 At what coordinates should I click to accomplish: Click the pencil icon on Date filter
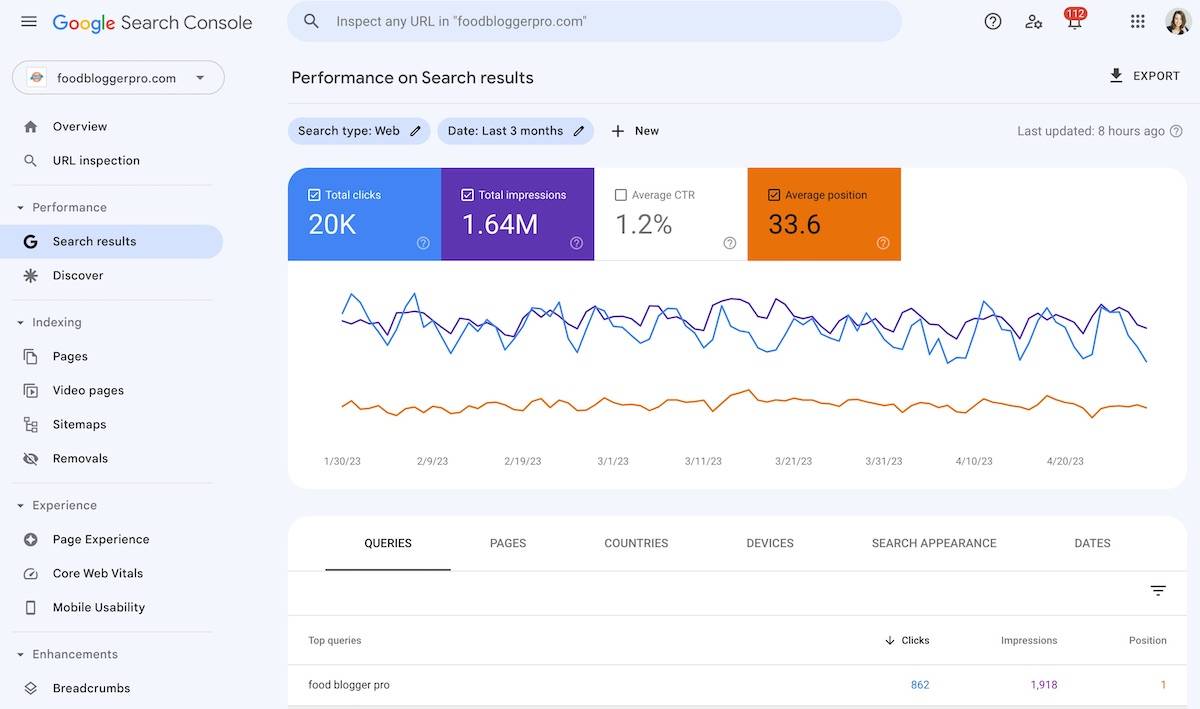coord(578,131)
